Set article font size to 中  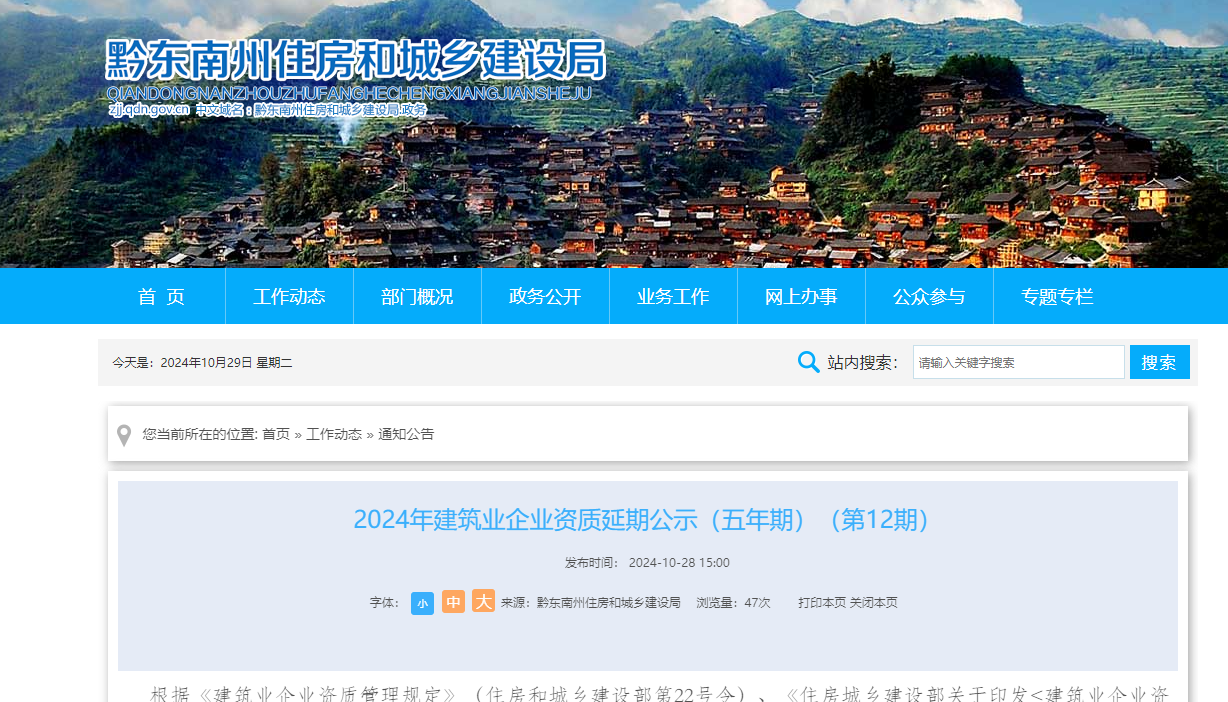(452, 602)
